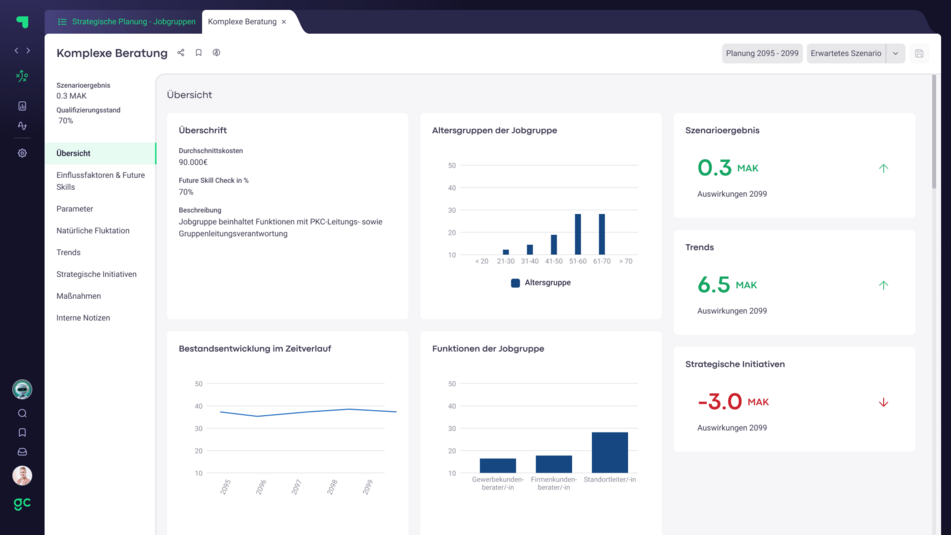Open the inbox icon in the left sidebar
This screenshot has width=951, height=535.
coord(22,451)
